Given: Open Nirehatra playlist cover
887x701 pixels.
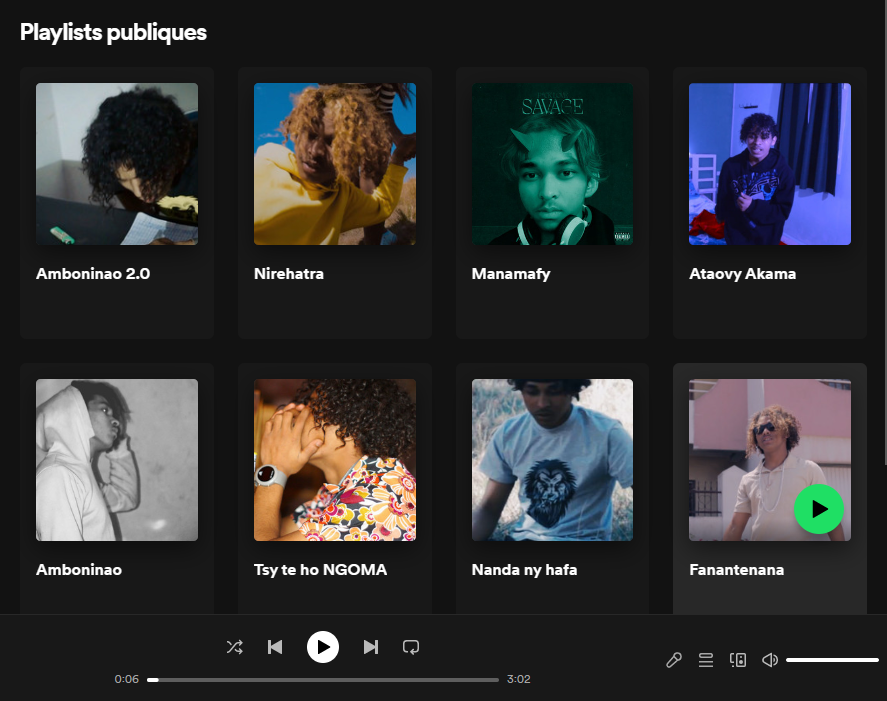Looking at the screenshot, I should [x=335, y=164].
